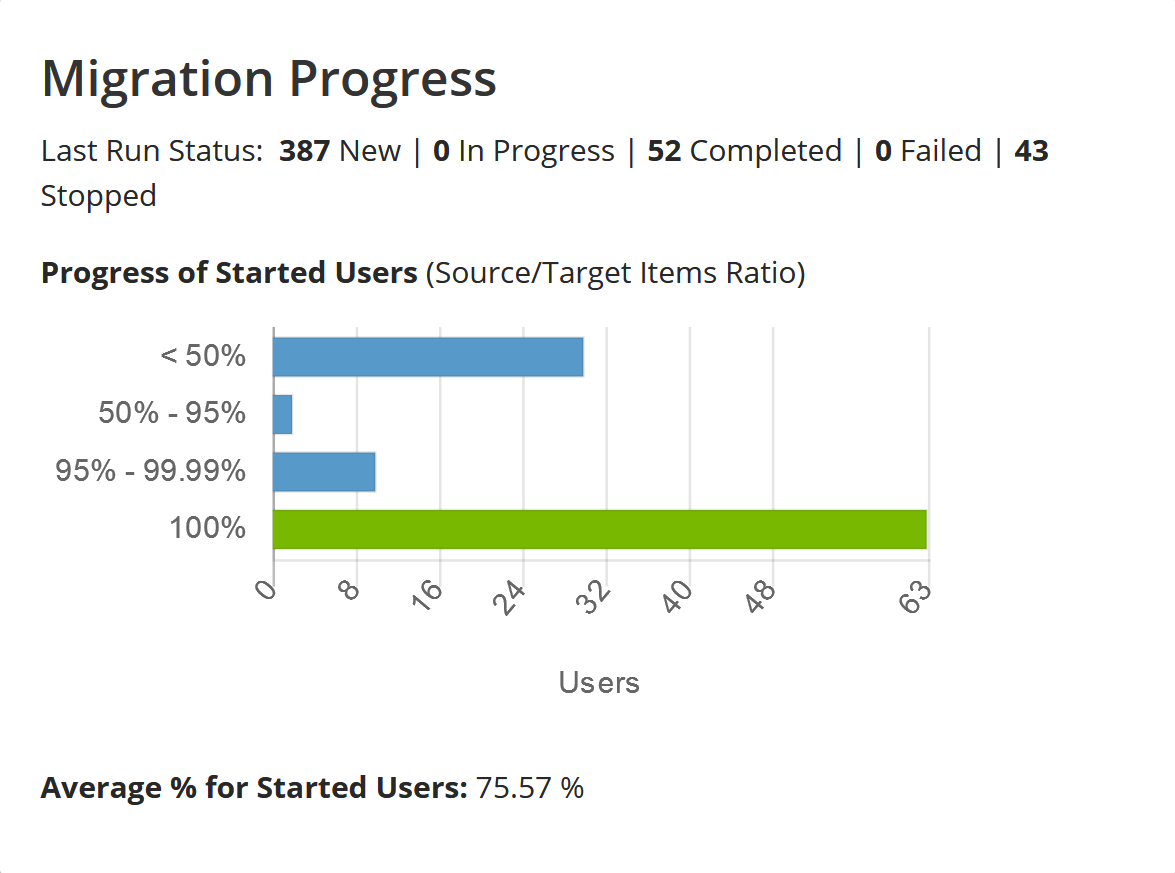Click the Progress of Started Users title
This screenshot has height=873, width=1175.
[x=229, y=273]
